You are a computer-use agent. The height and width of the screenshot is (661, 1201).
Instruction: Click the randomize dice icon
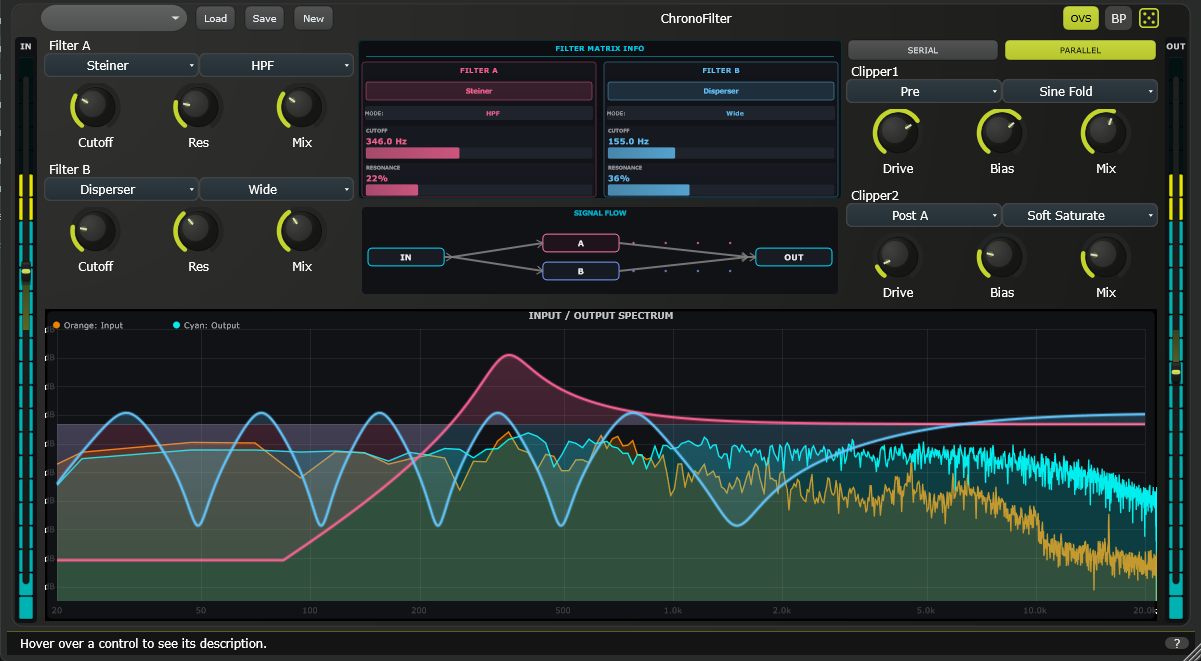(x=1149, y=18)
